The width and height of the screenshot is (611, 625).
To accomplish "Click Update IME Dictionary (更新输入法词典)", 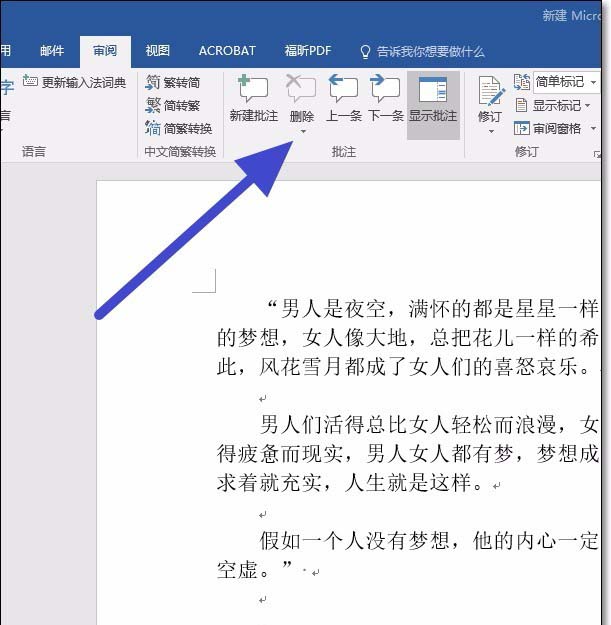I will coord(75,83).
